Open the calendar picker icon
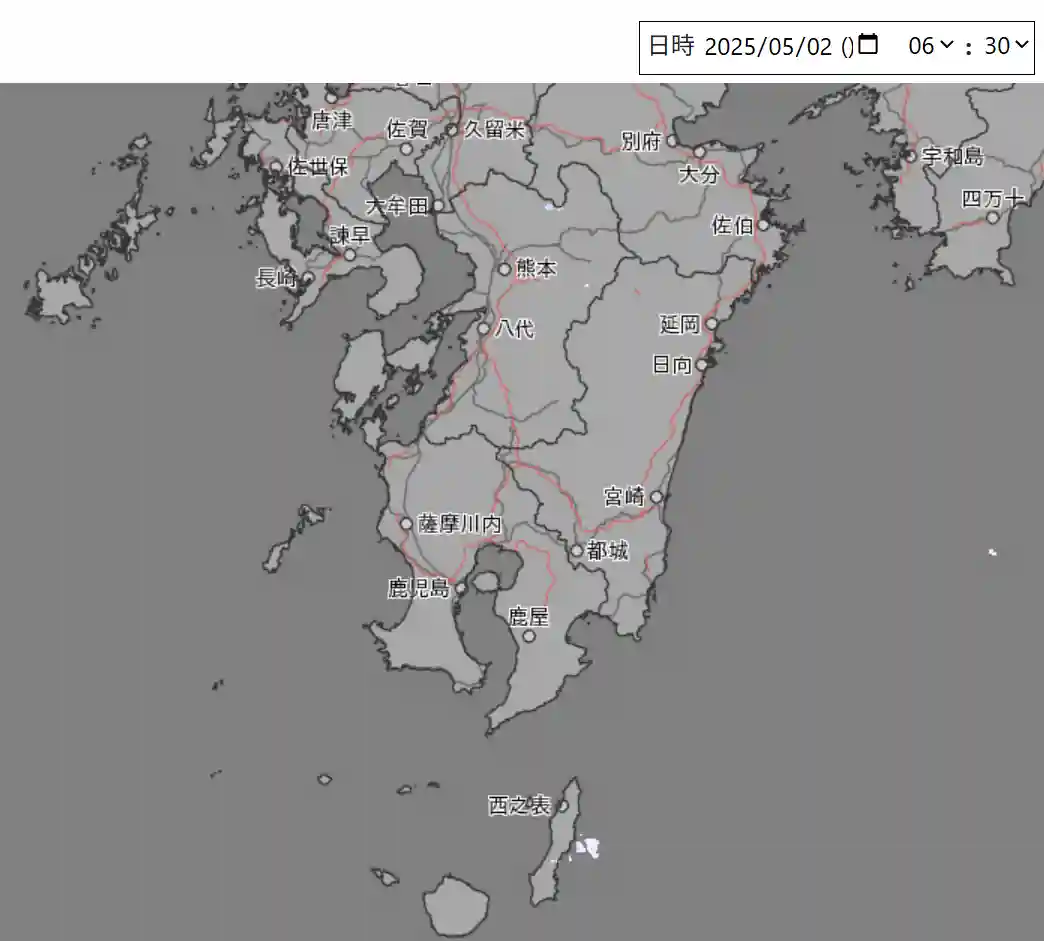1044x941 pixels. [868, 45]
